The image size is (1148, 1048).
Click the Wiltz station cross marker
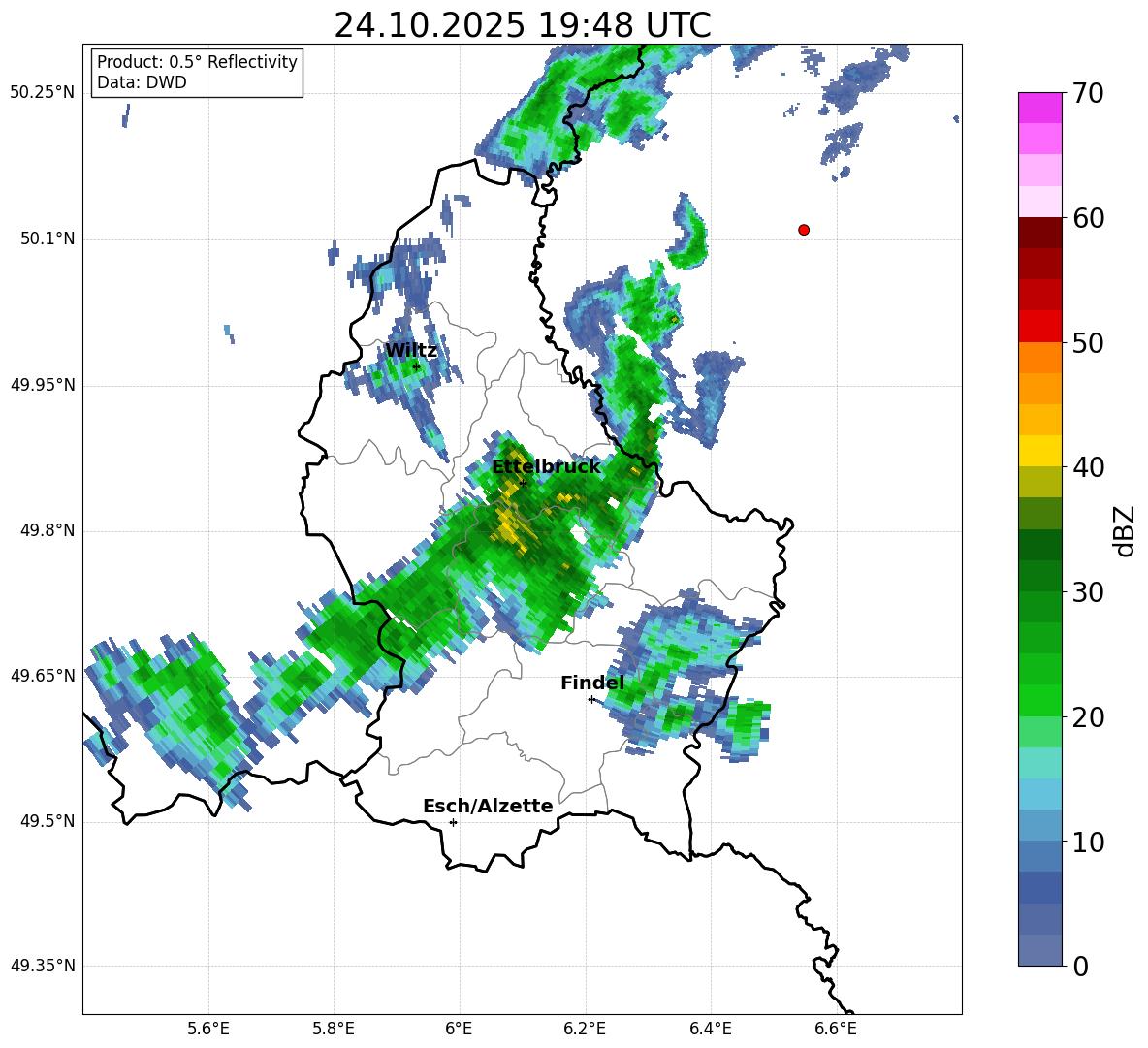(416, 367)
